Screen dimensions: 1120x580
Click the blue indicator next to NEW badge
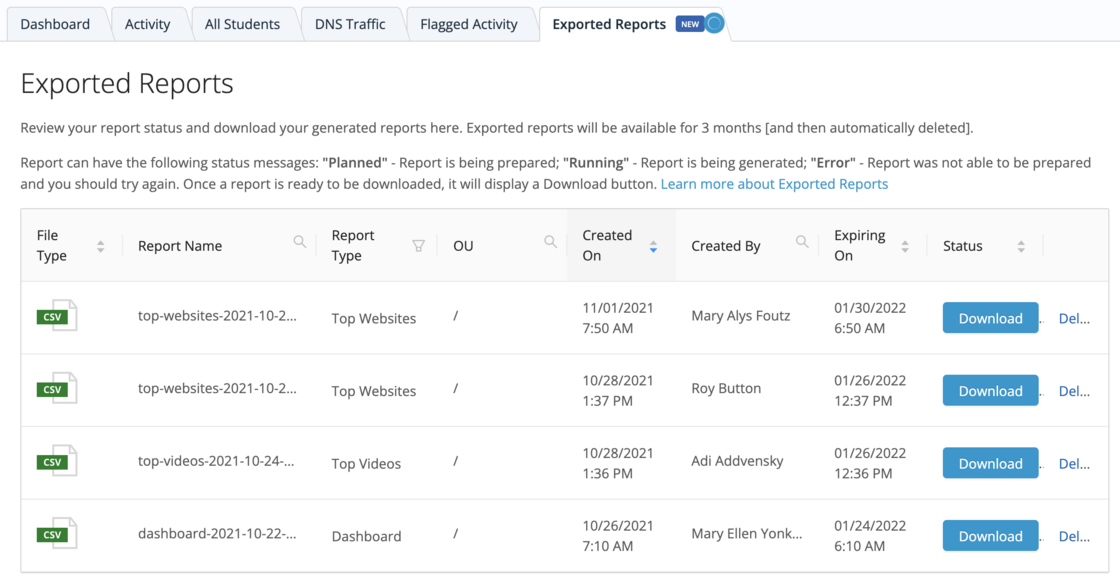pos(714,24)
